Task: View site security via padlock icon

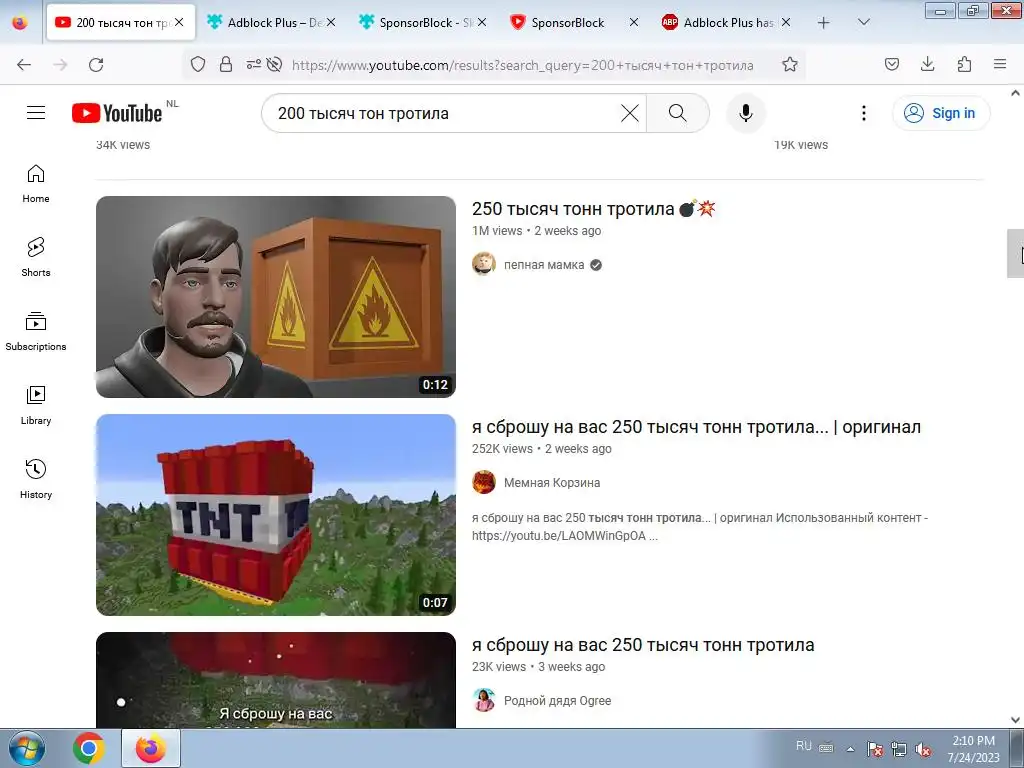Action: coord(226,65)
